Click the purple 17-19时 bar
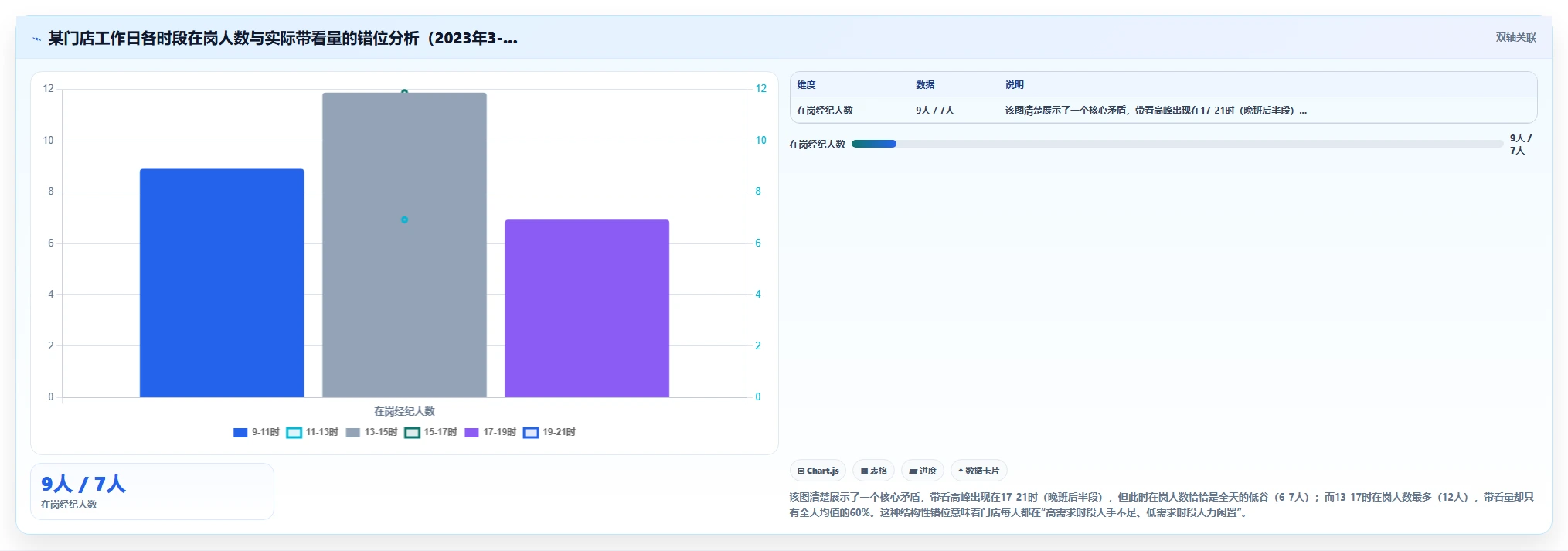1568x551 pixels. 587,308
